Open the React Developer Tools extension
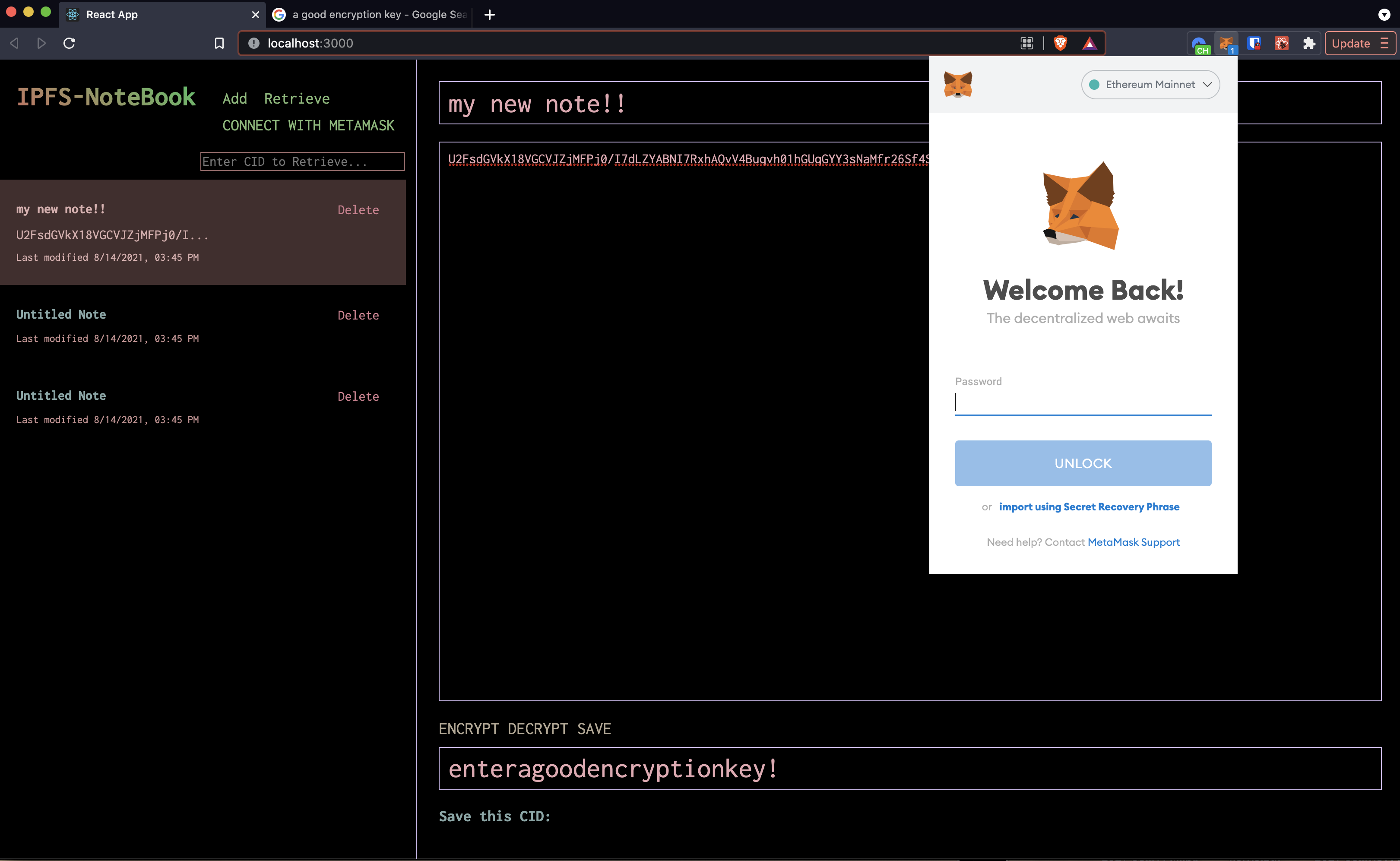Image resolution: width=1400 pixels, height=861 pixels. (1281, 43)
